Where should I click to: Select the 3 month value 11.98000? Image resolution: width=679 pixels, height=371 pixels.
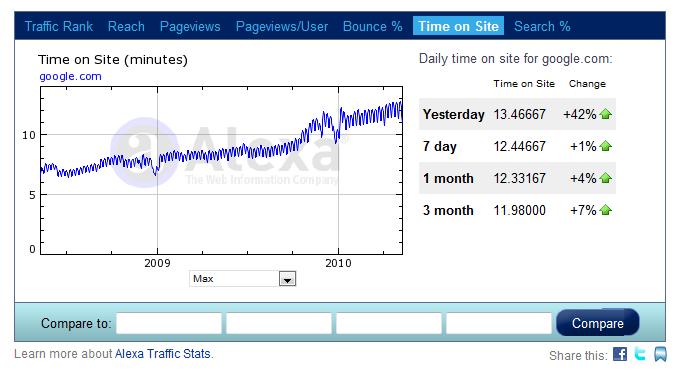pos(520,210)
